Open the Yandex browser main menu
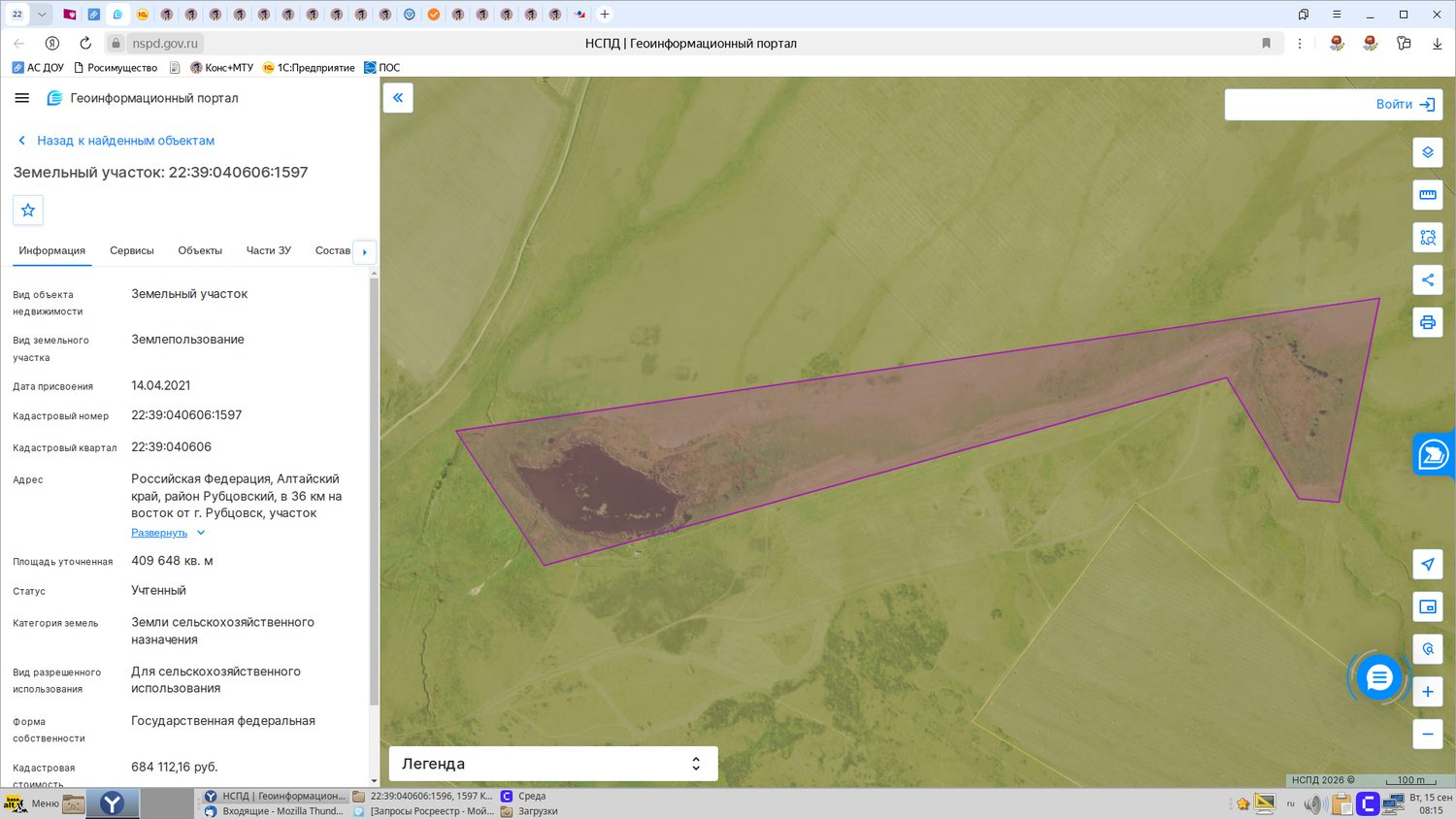Screen dimensions: 1456x819 1337,15
